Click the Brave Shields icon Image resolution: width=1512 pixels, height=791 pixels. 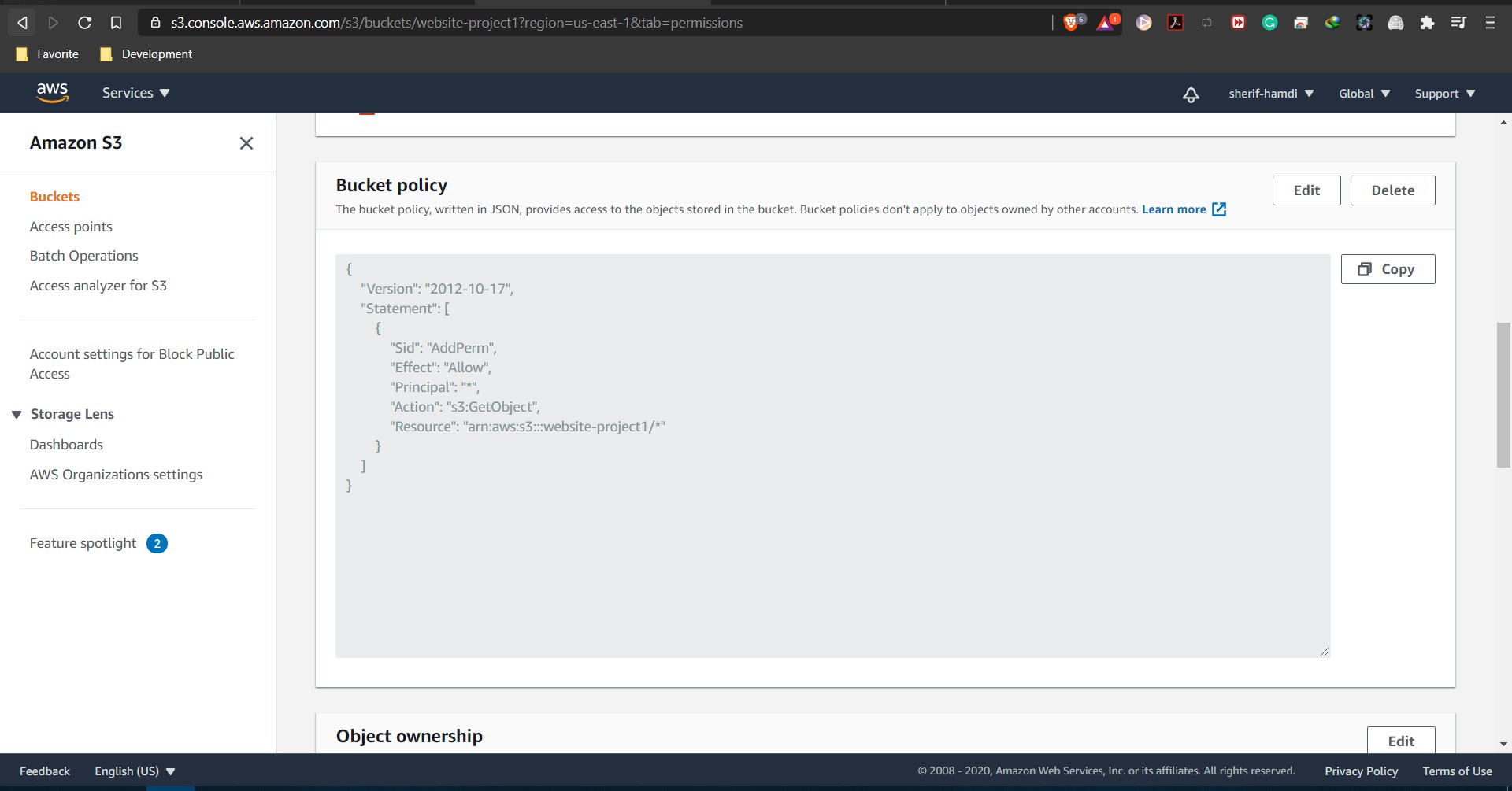1073,23
